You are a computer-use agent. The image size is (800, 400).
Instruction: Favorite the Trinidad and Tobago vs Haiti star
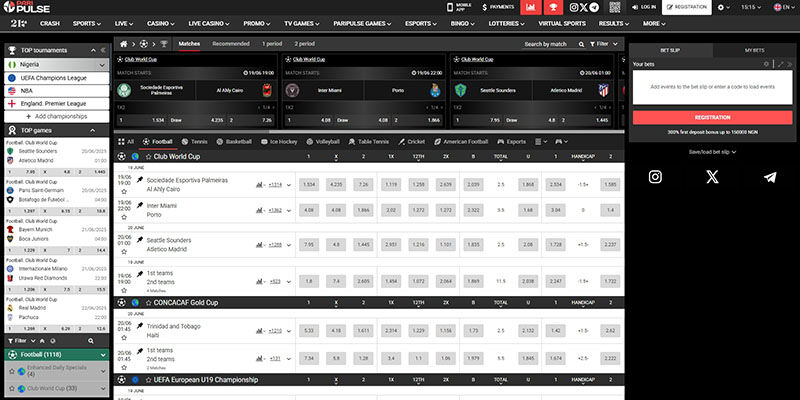tap(123, 338)
